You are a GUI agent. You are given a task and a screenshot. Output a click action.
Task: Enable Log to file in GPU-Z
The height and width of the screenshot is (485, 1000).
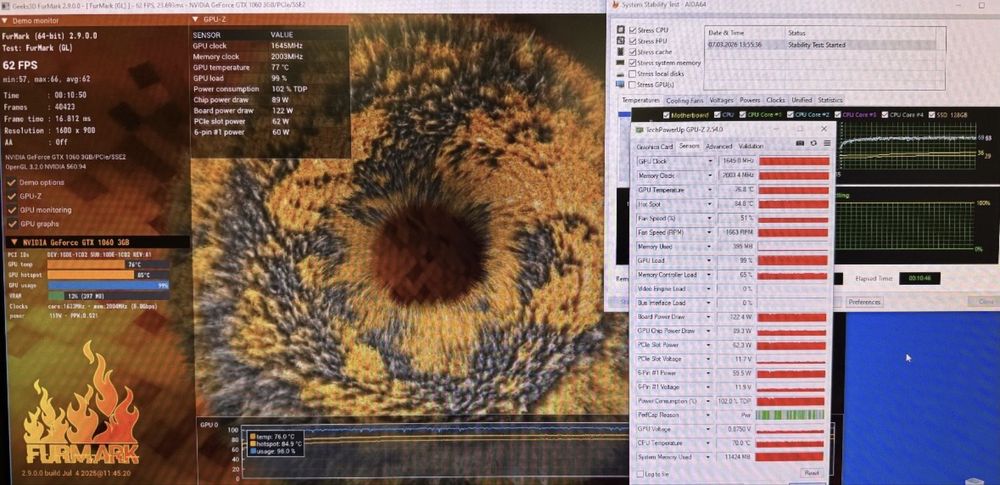pyautogui.click(x=640, y=474)
